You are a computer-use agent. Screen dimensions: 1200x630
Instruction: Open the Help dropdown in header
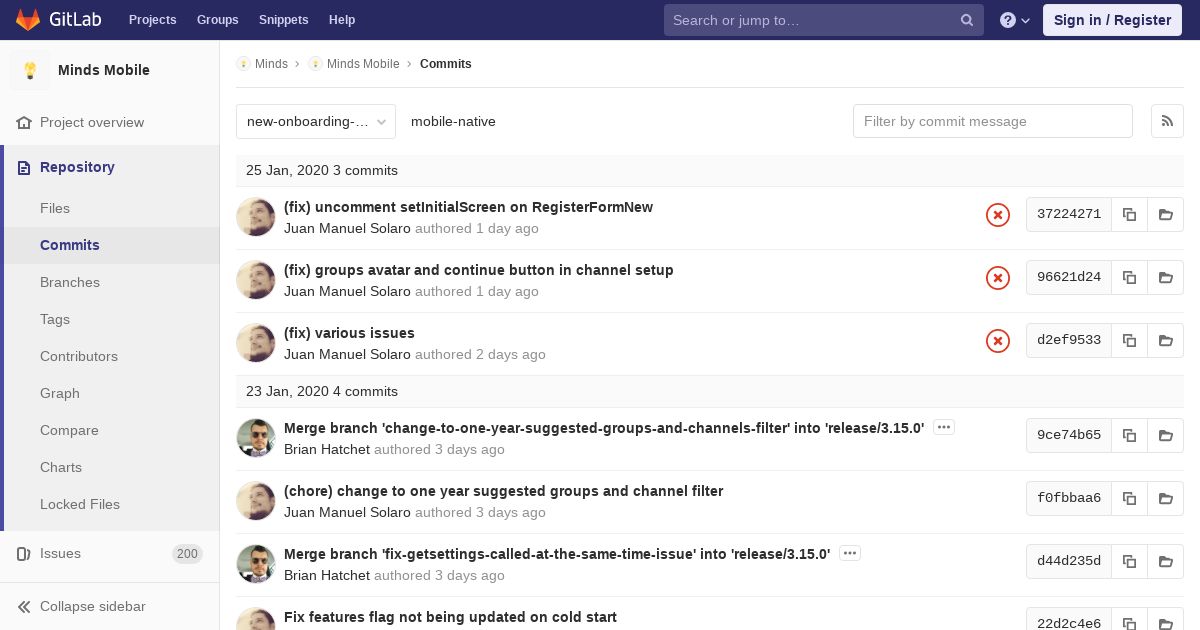point(1014,20)
